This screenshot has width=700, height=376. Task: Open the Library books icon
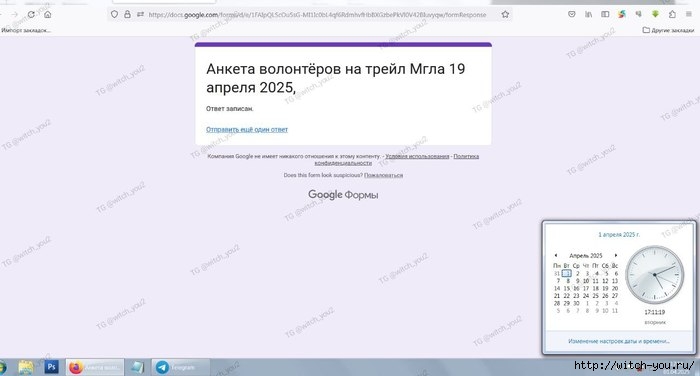[588, 14]
